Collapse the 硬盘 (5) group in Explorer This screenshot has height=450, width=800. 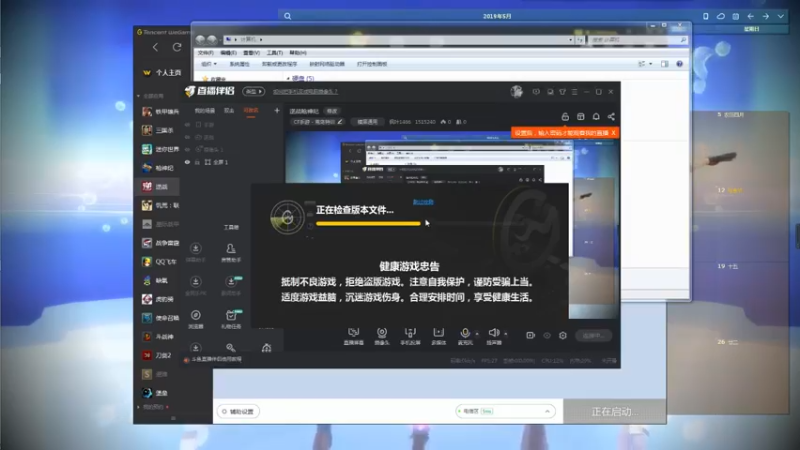[288, 79]
